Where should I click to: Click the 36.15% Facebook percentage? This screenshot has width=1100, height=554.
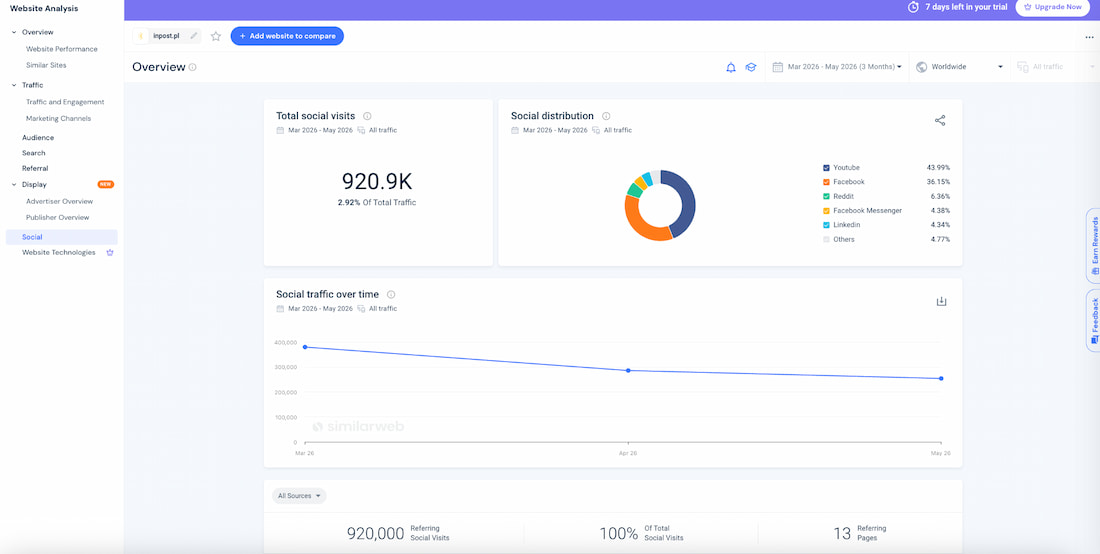coord(938,182)
